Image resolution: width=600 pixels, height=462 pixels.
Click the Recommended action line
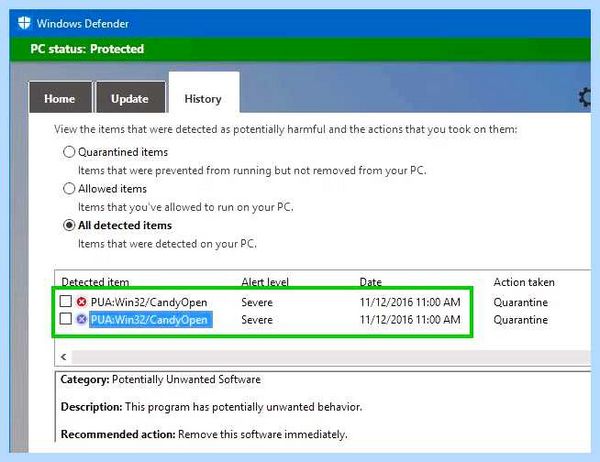coord(204,434)
